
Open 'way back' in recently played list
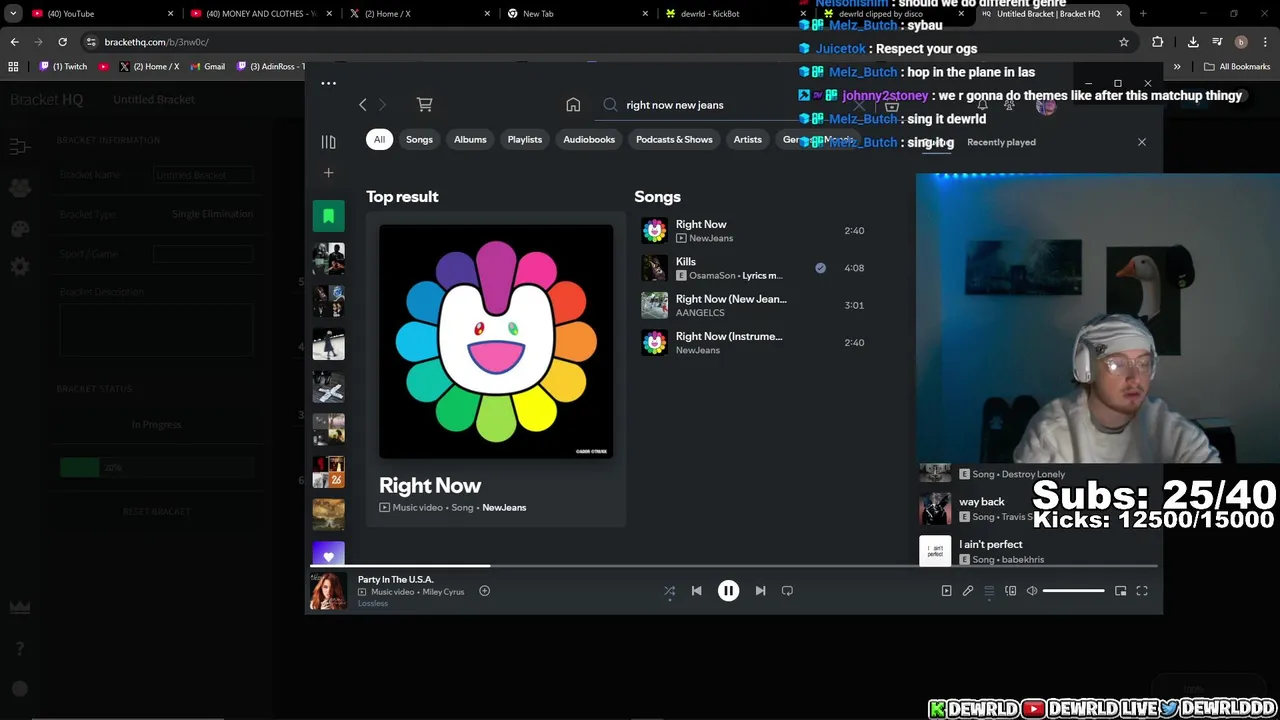click(981, 502)
